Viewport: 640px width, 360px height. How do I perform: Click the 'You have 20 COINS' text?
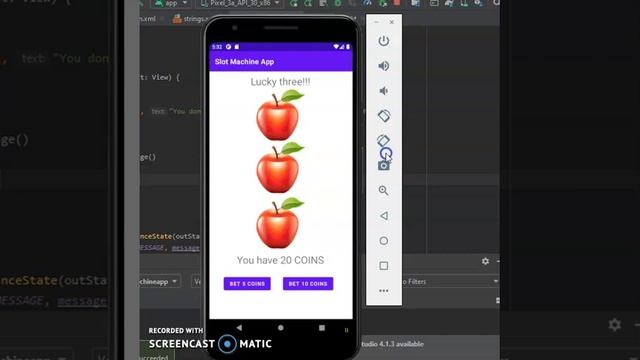pyautogui.click(x=280, y=260)
